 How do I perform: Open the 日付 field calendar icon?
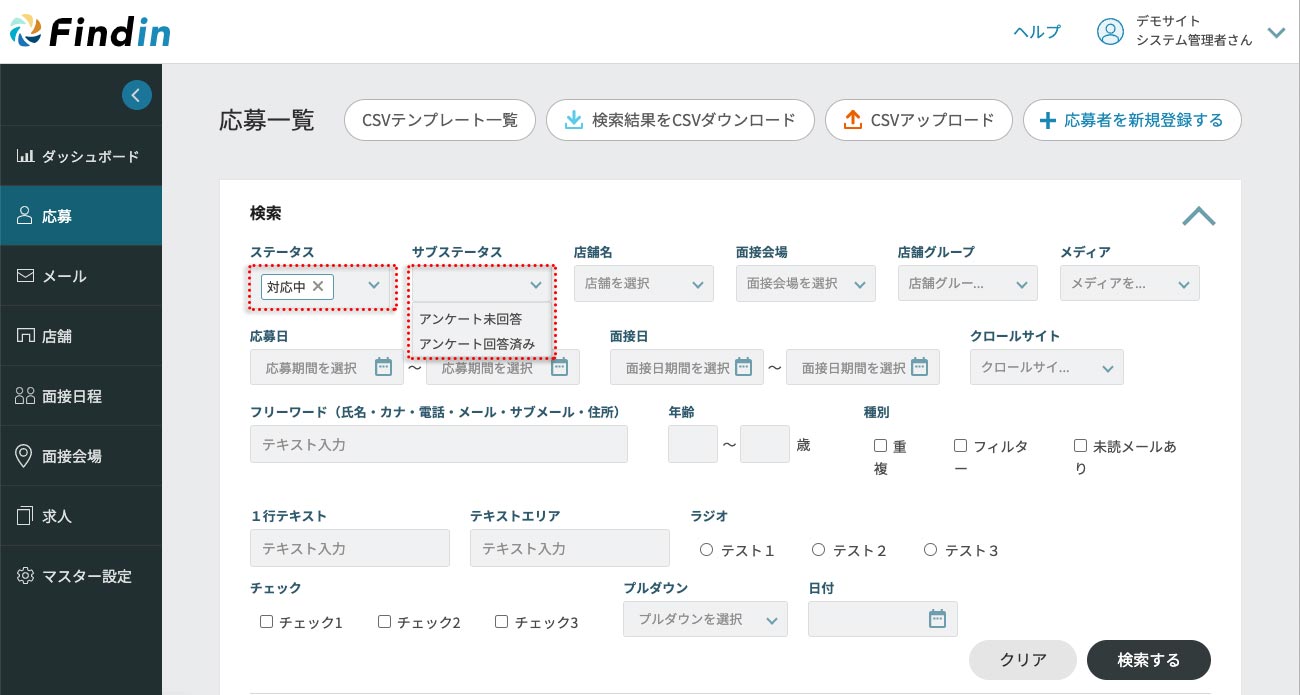click(x=937, y=619)
